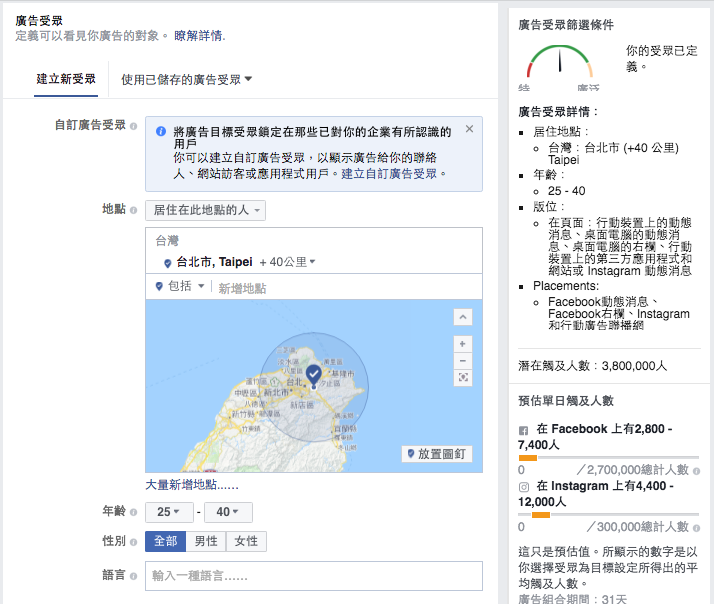The height and width of the screenshot is (604, 714).
Task: Click info icon next to 年齡 label
Action: (x=133, y=512)
